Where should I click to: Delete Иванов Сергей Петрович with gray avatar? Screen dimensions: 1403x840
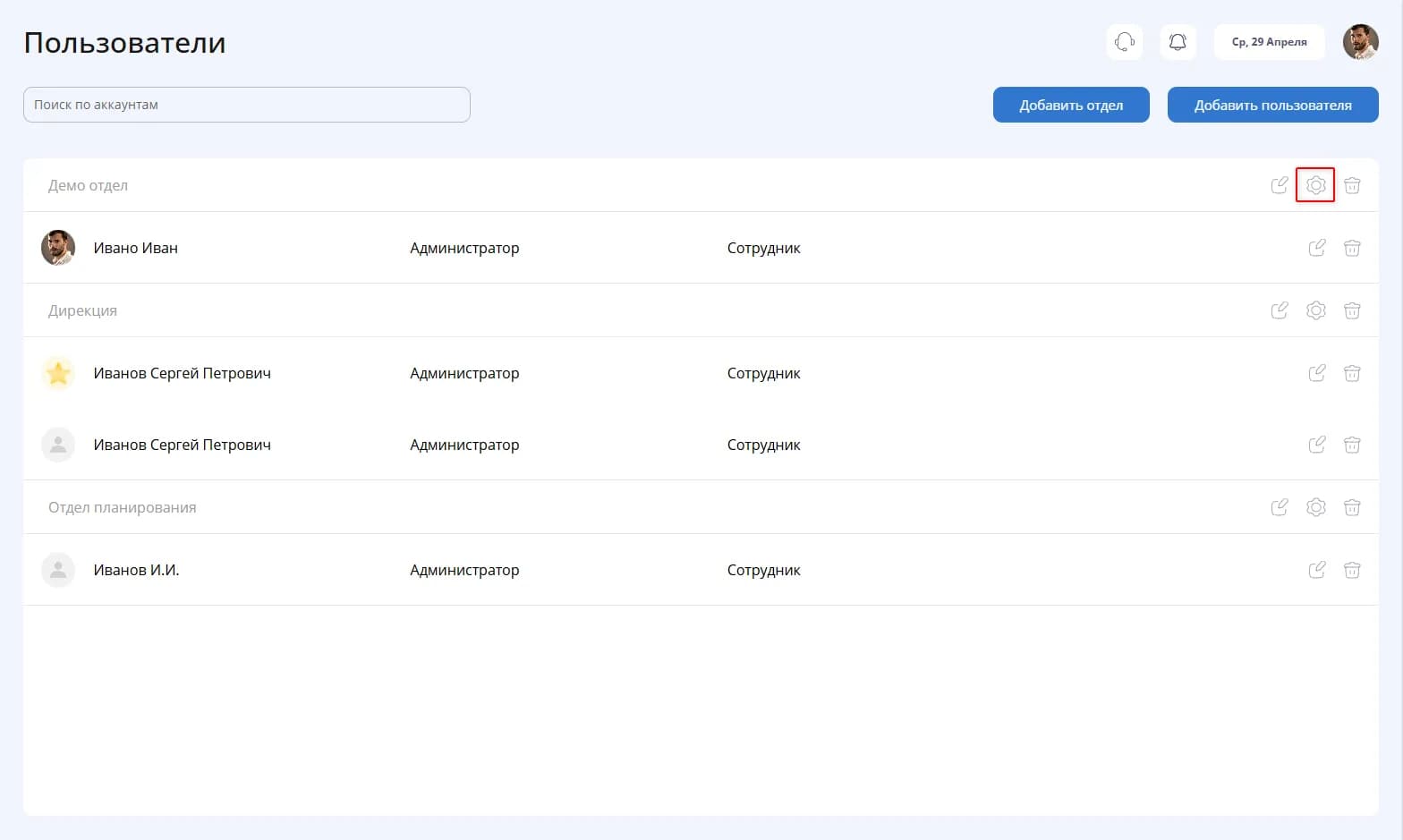[1352, 445]
